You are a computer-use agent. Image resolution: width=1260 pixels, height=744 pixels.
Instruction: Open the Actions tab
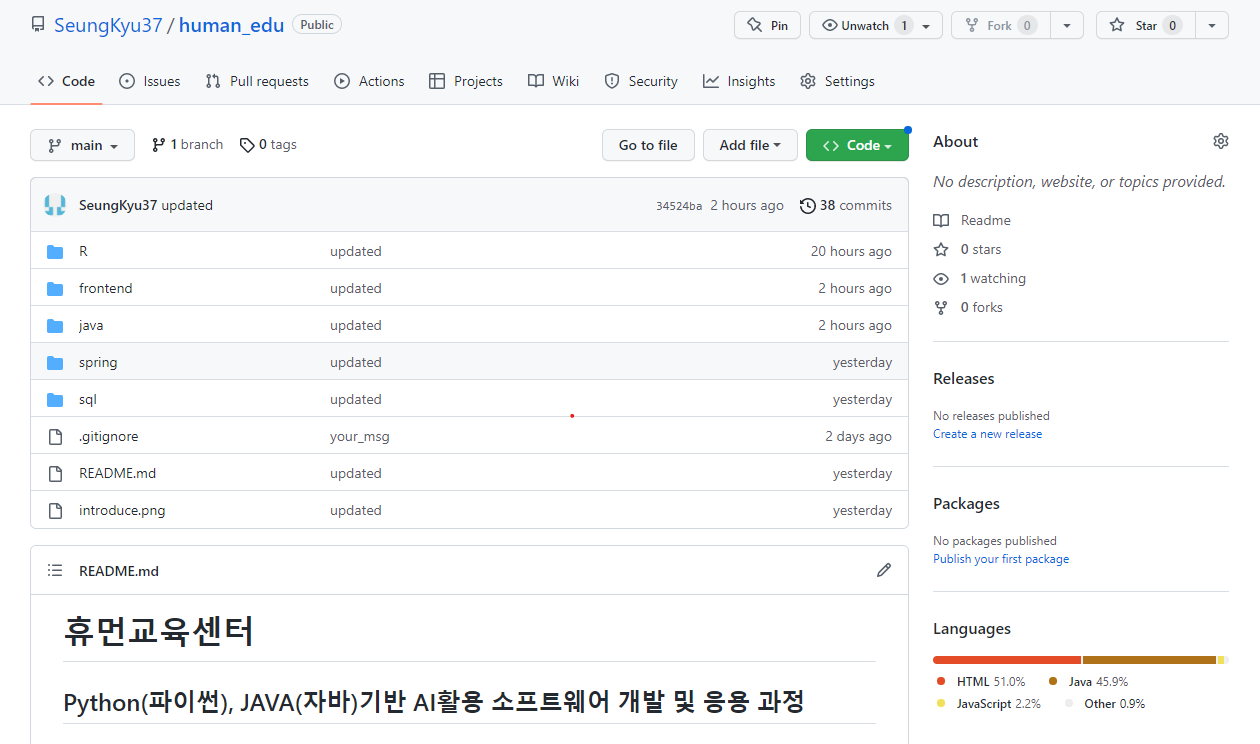(x=369, y=81)
